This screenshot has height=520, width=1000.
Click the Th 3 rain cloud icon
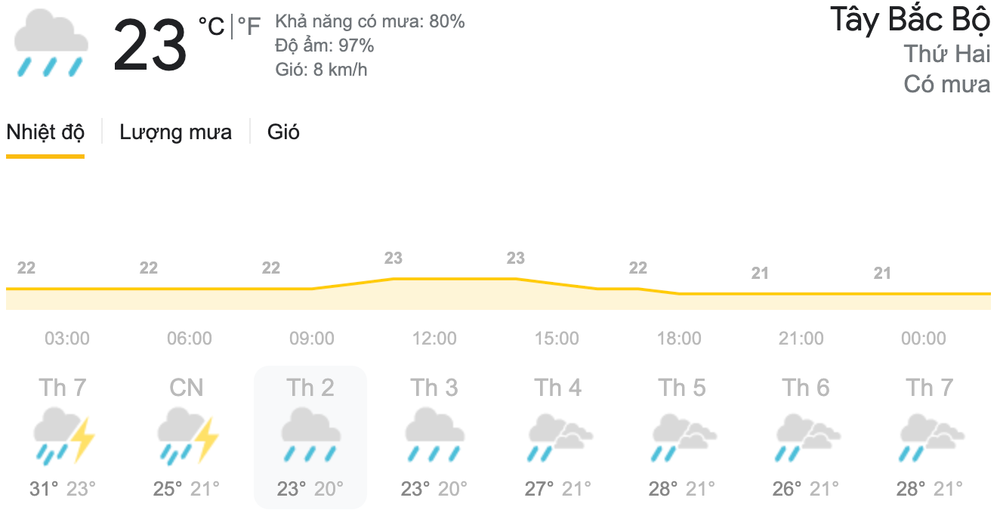(x=434, y=436)
